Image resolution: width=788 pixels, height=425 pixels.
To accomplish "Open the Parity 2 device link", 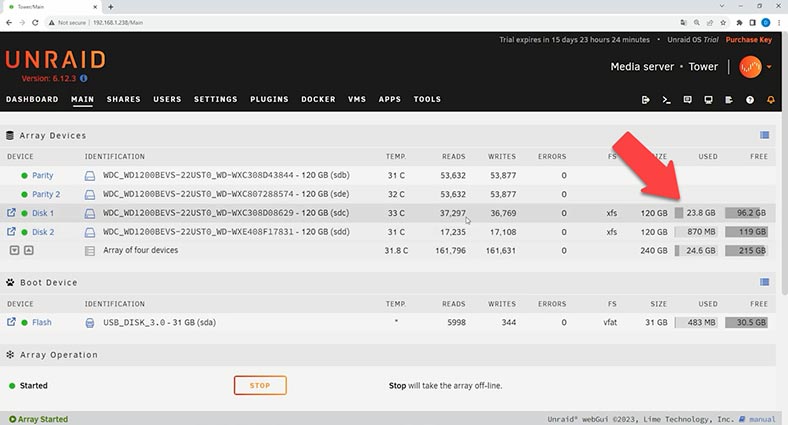I will pos(46,194).
